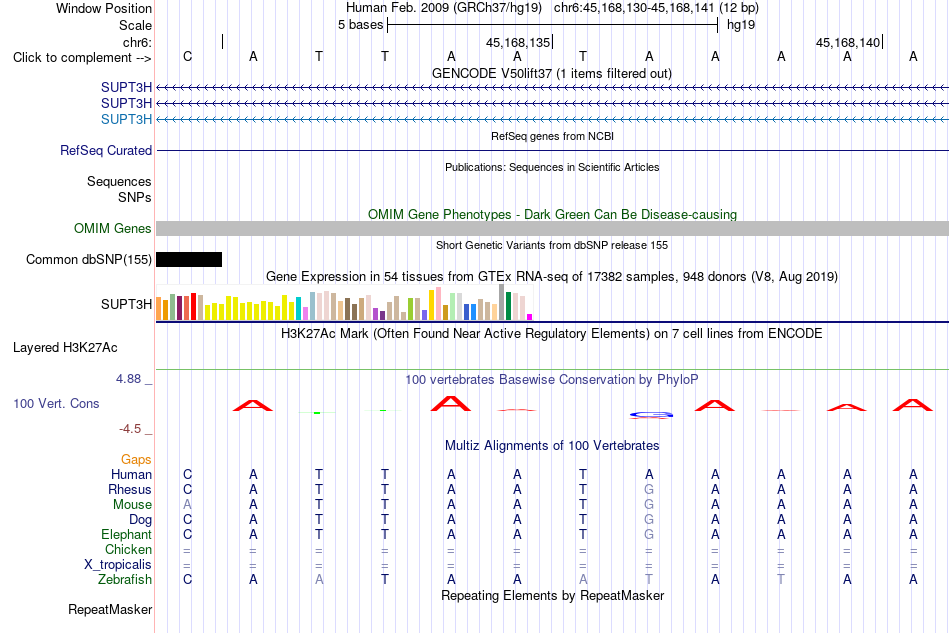Open the H3K27Ac Mark track title
950x633 pixels.
552,334
